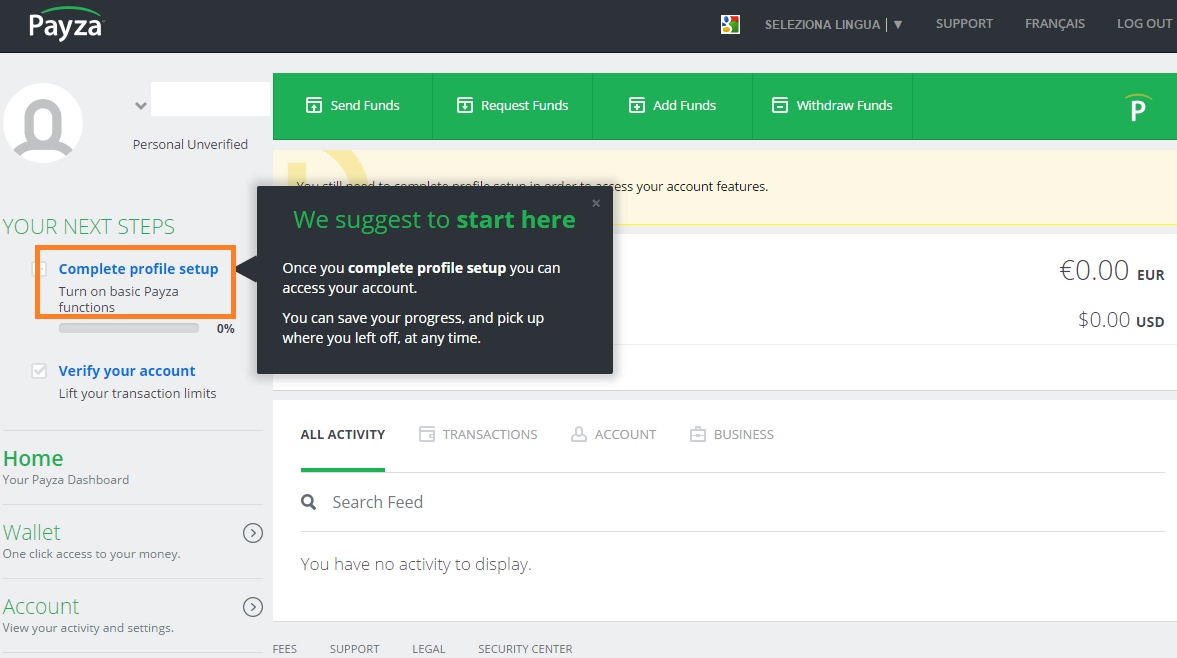Switch to the Business tab

click(743, 434)
